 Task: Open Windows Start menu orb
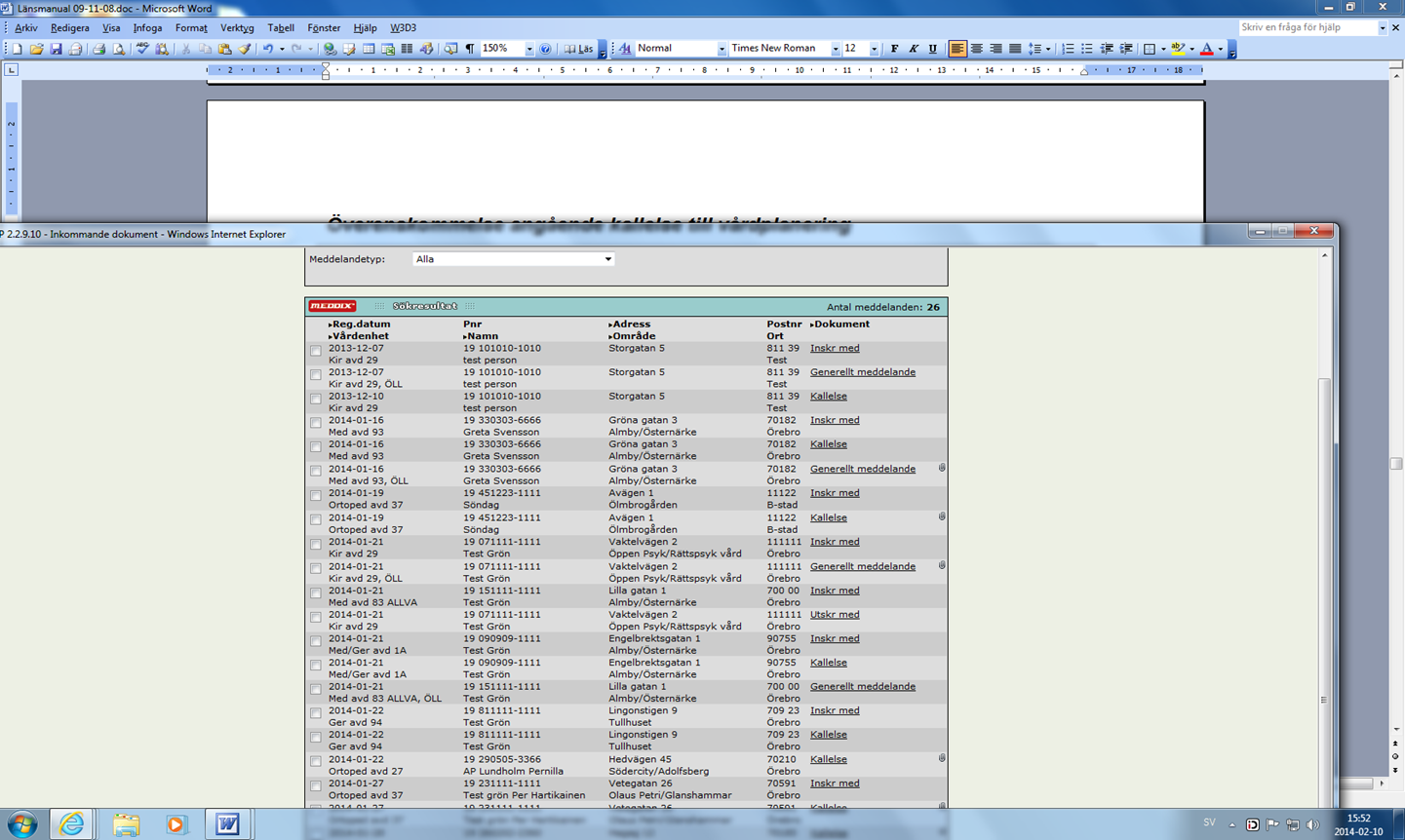21,824
